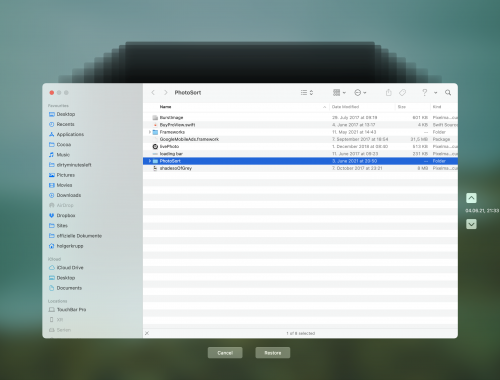Open Downloads in the sidebar
Screen dimensions: 500x380
click(x=69, y=195)
